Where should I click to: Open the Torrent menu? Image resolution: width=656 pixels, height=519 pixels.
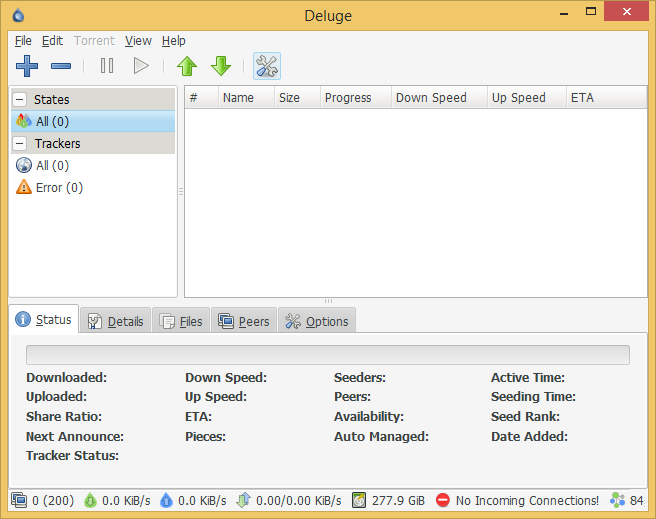94,41
